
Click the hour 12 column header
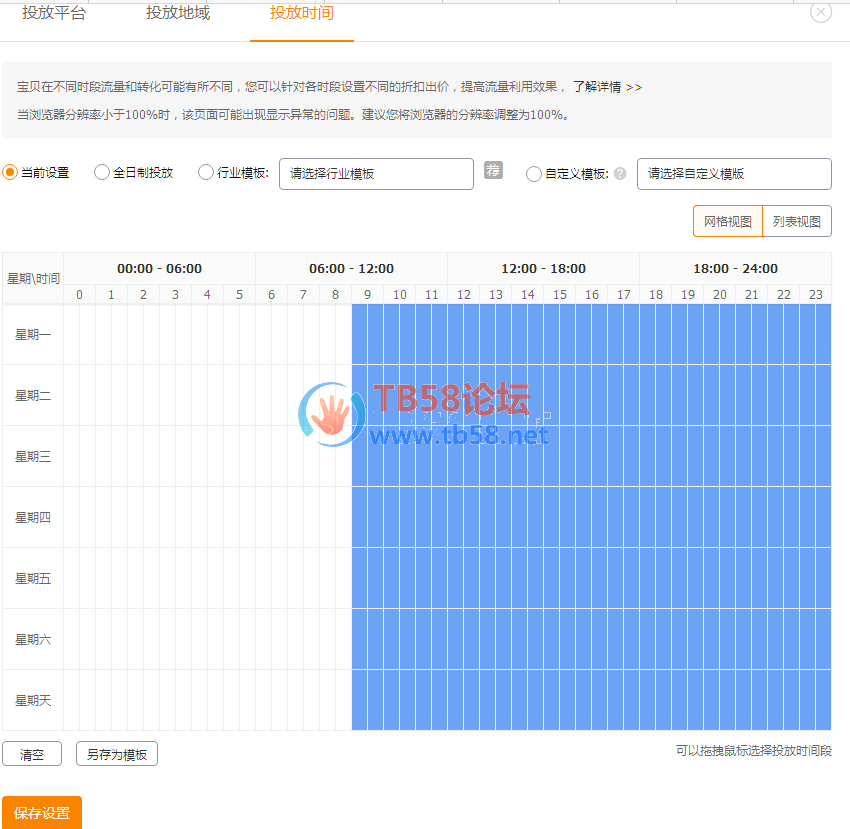click(463, 294)
